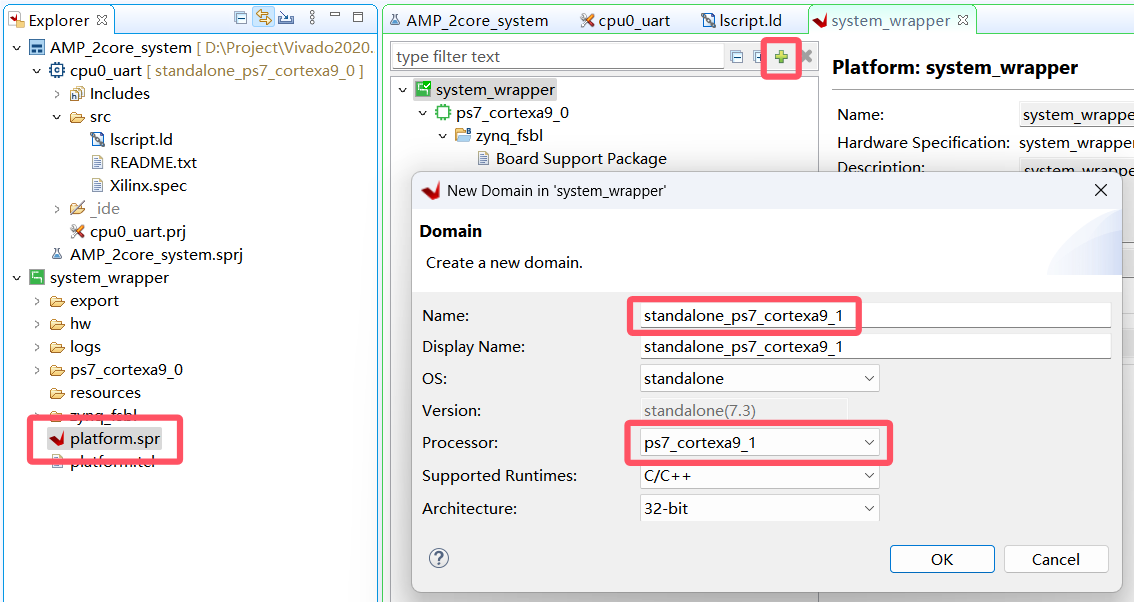Click the grey X delete domain icon
1134x602 pixels.
pos(806,56)
